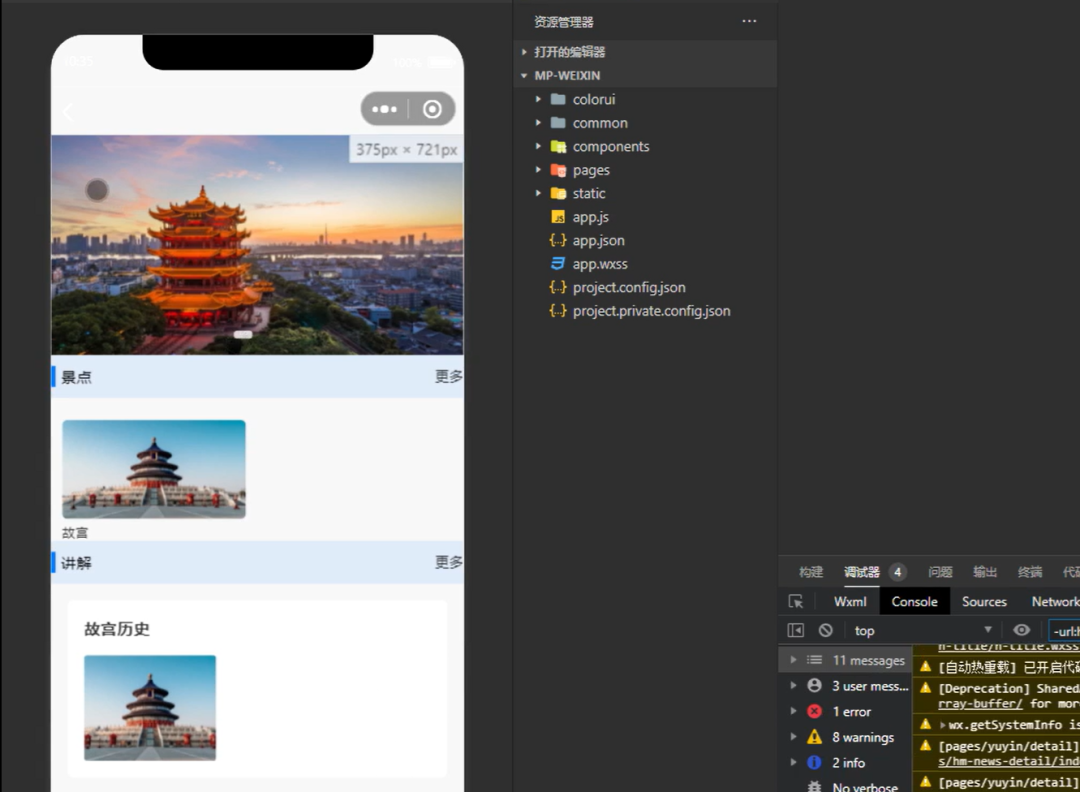Image resolution: width=1080 pixels, height=792 pixels.
Task: Click the console filter input field
Action: pos(1064,630)
